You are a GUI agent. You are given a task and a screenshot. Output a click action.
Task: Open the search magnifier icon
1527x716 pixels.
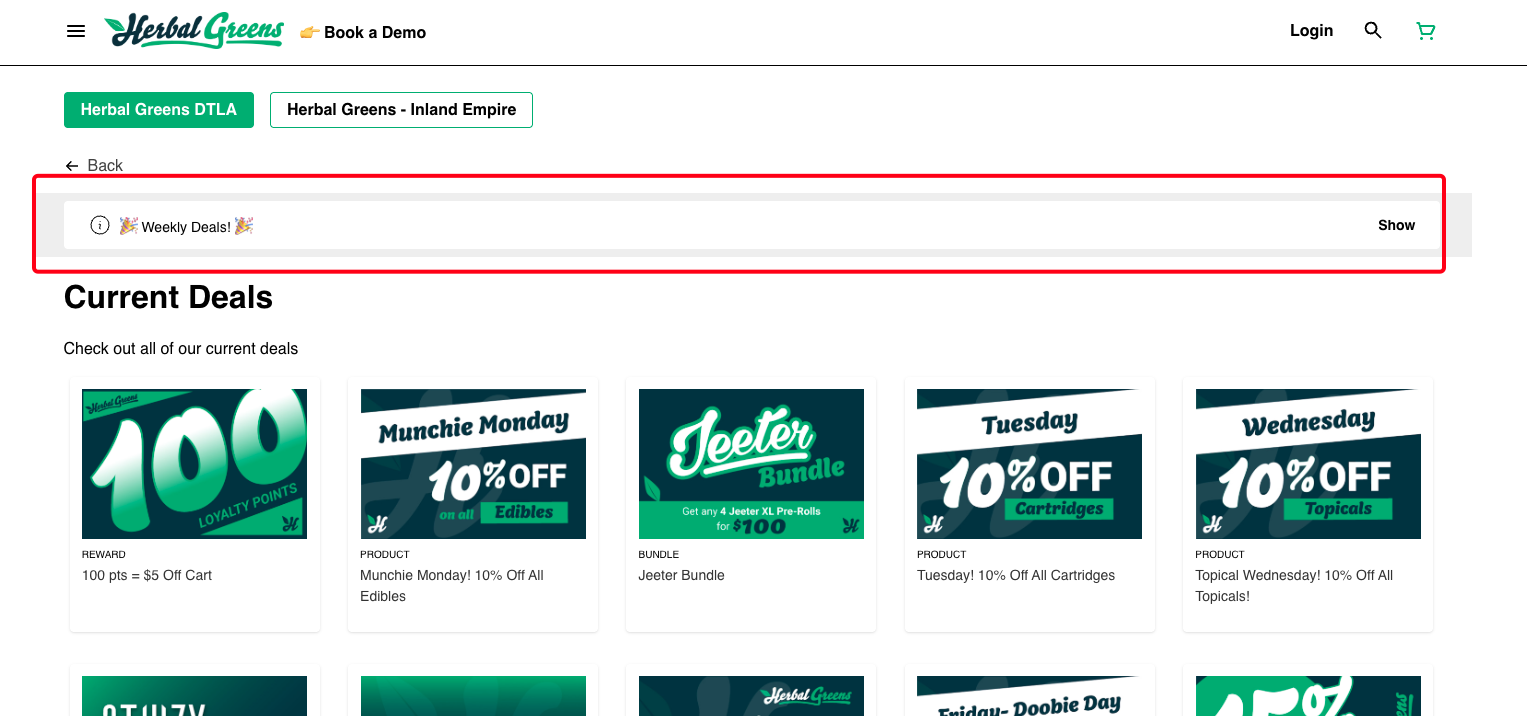pyautogui.click(x=1373, y=31)
